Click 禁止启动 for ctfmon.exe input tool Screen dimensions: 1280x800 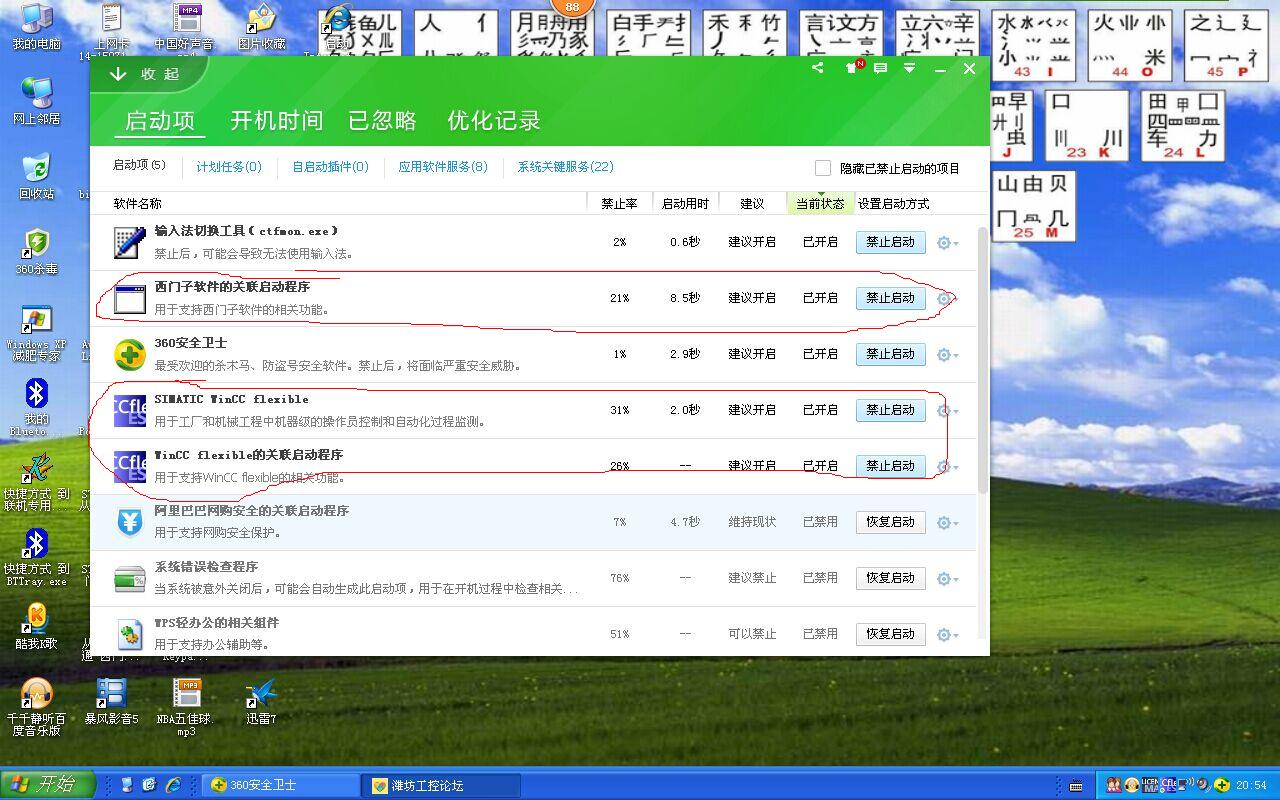(890, 242)
